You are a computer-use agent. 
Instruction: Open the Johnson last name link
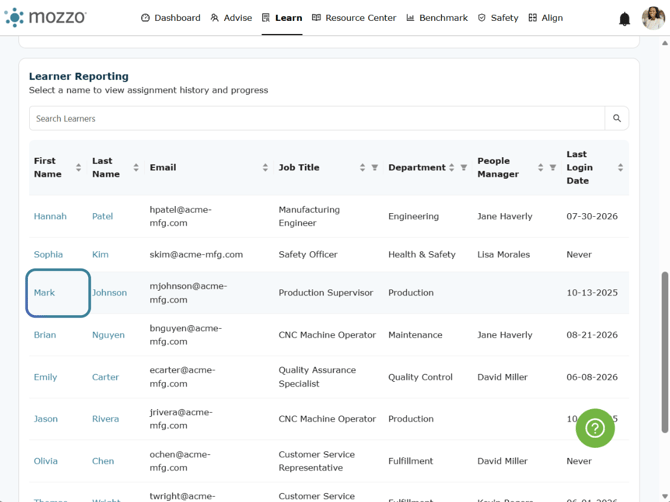coord(110,293)
